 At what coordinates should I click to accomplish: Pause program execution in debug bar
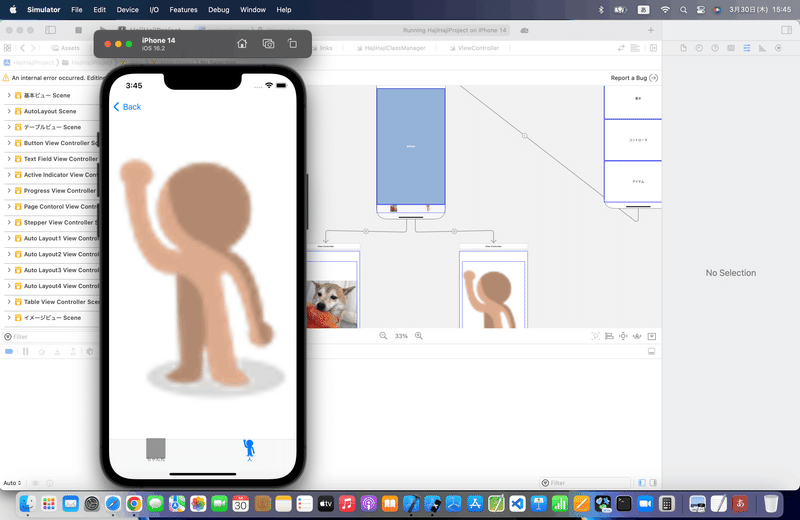coord(26,352)
